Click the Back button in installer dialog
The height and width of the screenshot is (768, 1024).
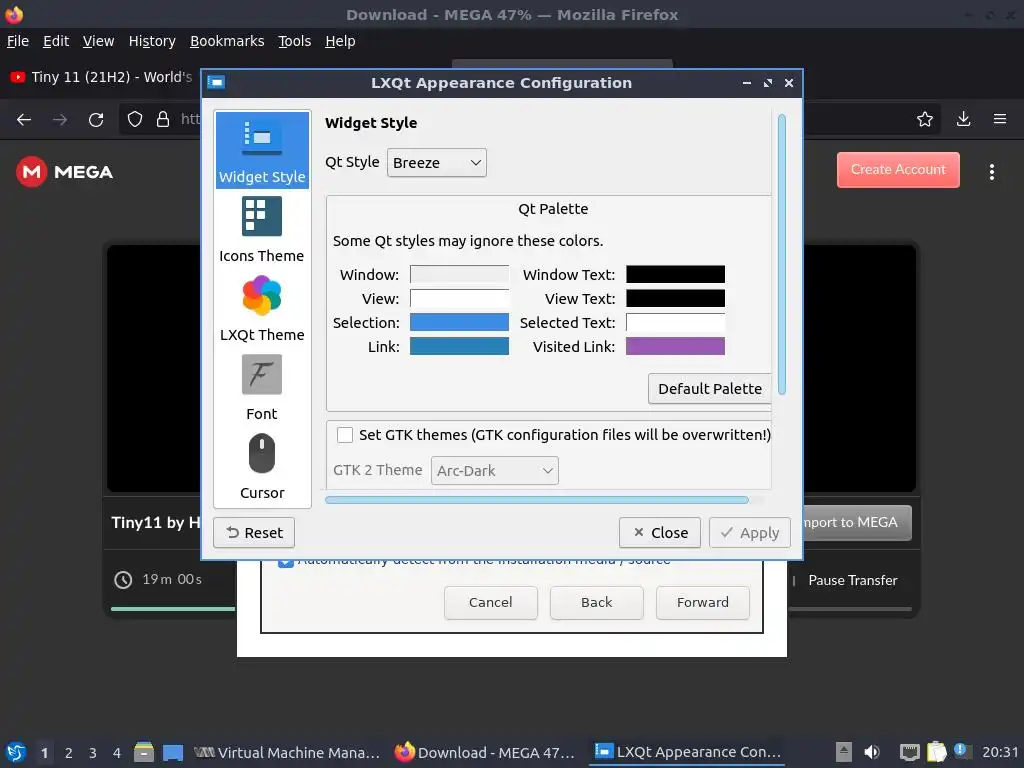point(596,602)
